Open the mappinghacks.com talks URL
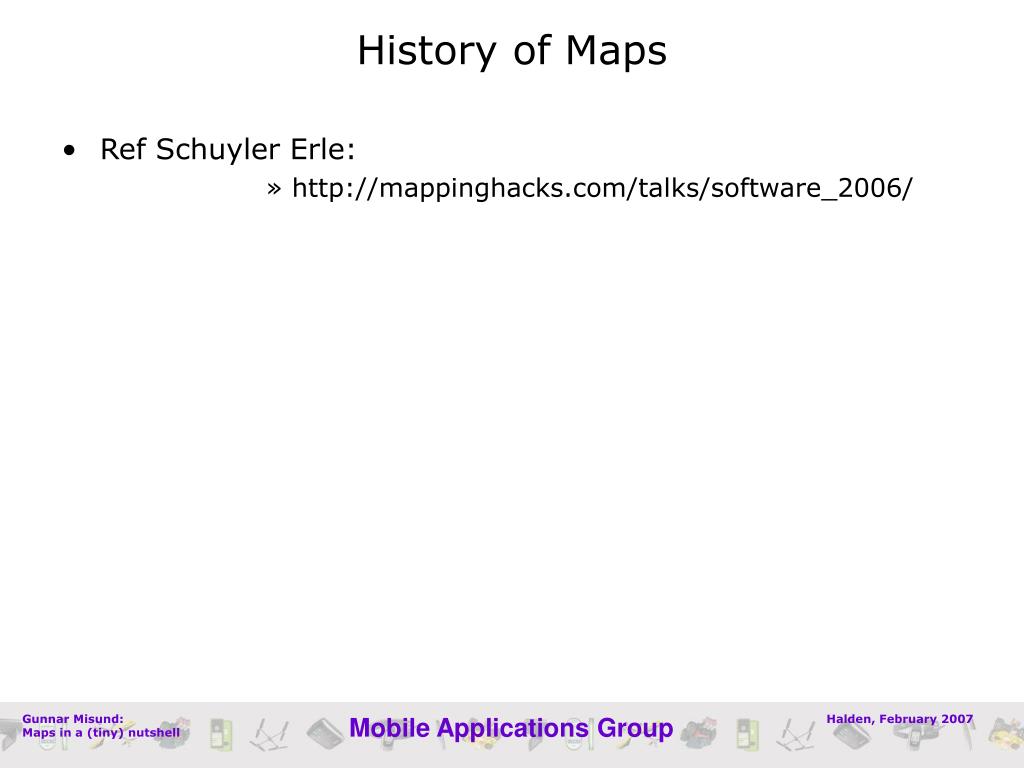Image resolution: width=1024 pixels, height=768 pixels. click(601, 188)
